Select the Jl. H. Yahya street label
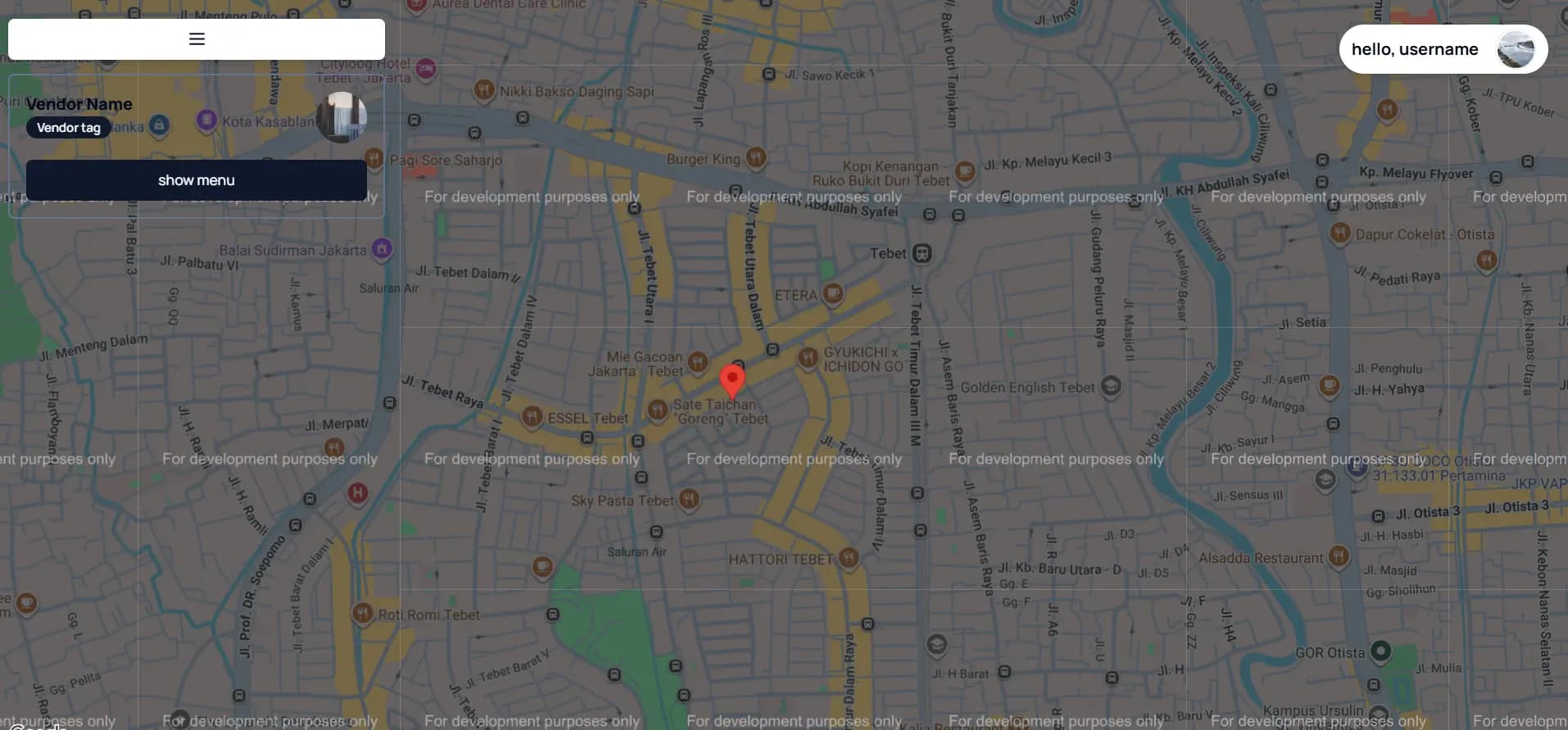 pos(1389,389)
